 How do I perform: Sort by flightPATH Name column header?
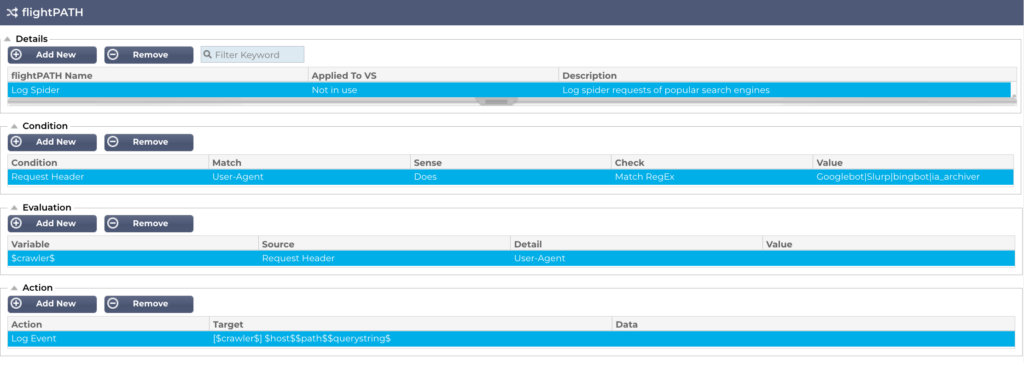[x=157, y=76]
